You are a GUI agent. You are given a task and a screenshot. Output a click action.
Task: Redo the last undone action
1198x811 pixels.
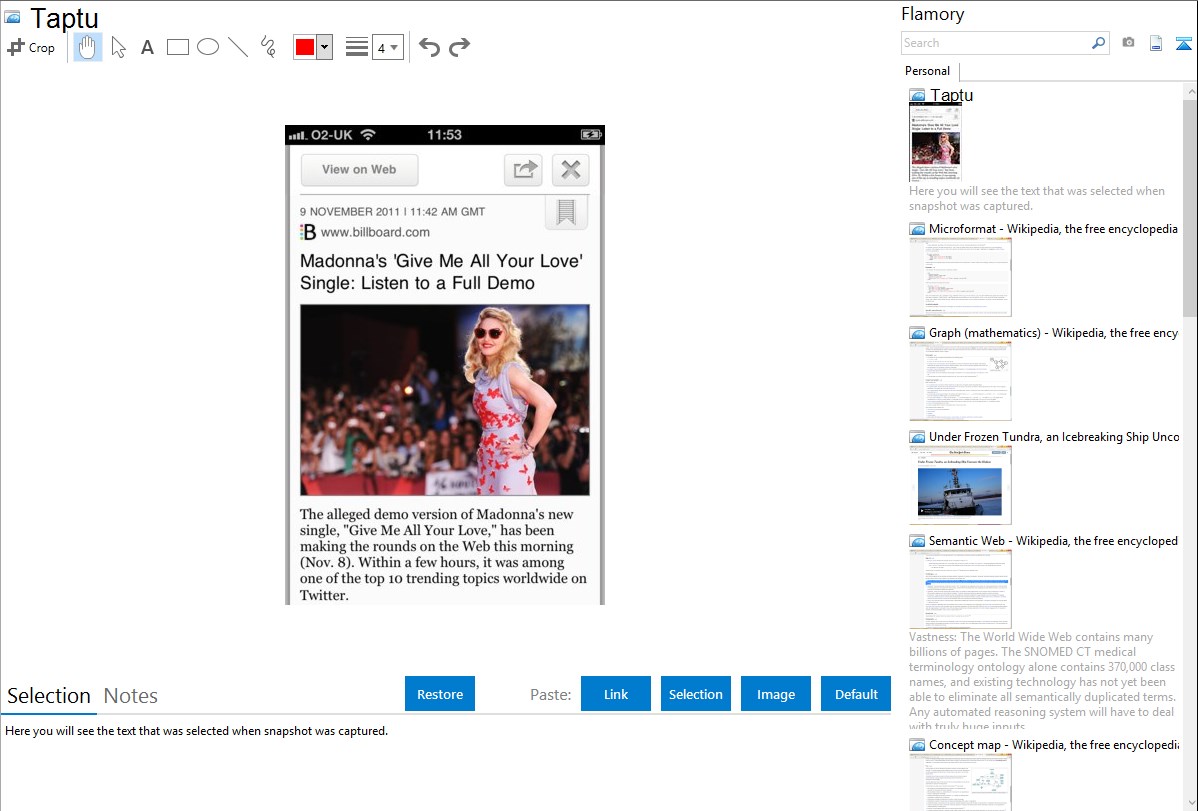(459, 47)
